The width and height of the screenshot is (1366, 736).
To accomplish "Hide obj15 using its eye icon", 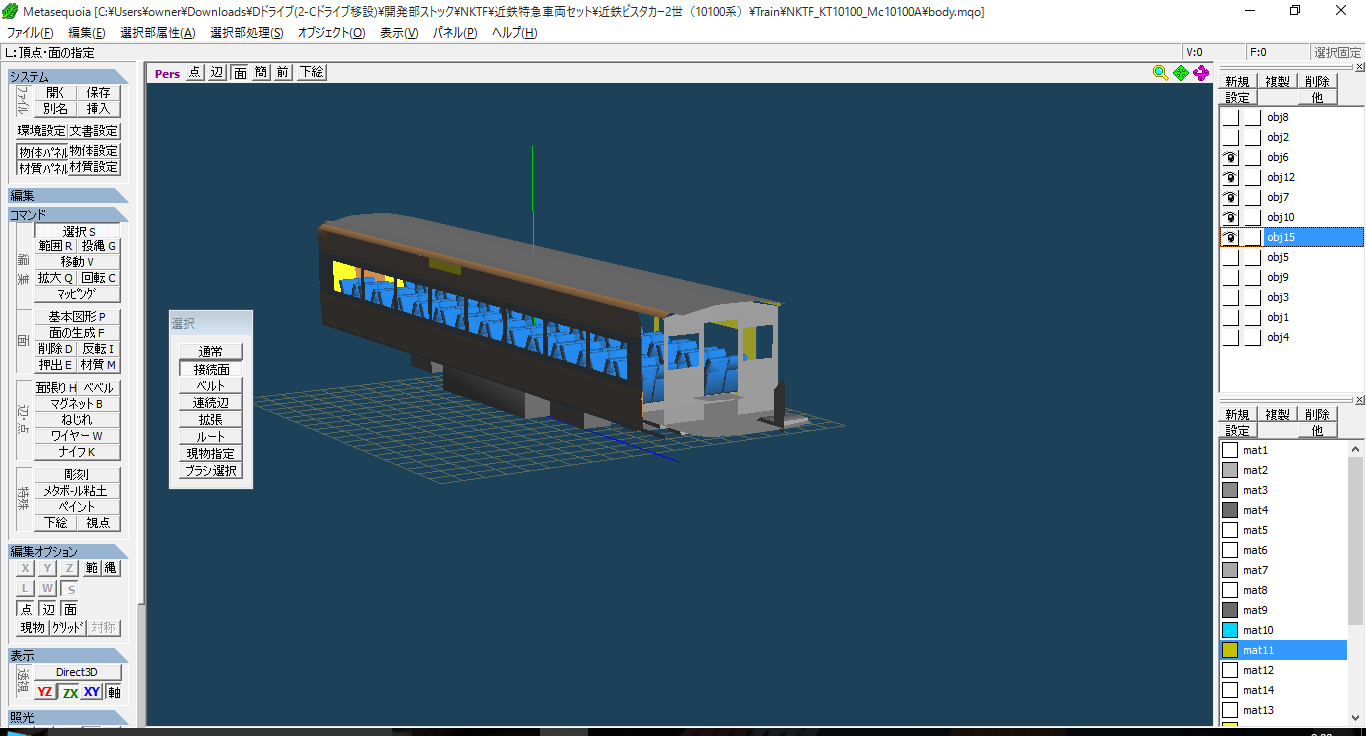I will pyautogui.click(x=1231, y=237).
